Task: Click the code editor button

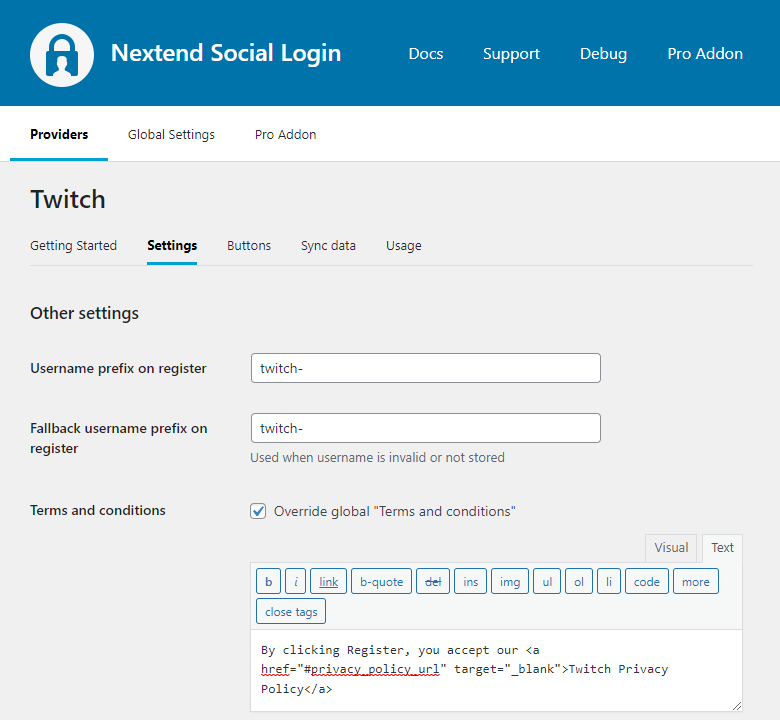Action: point(646,581)
